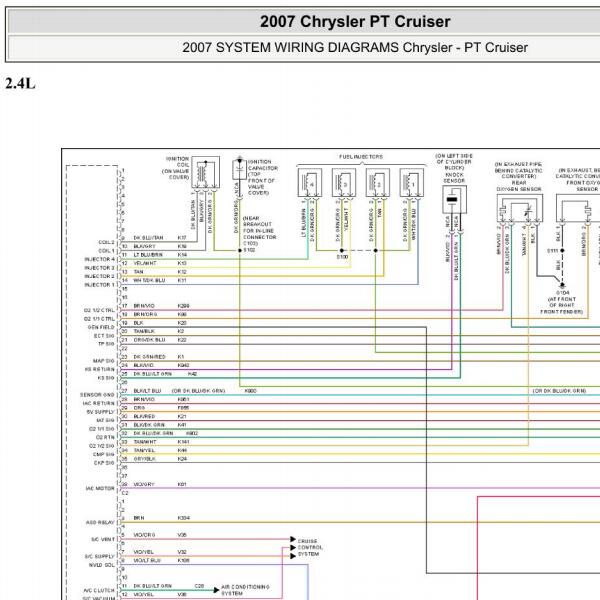Click the 'GEN FIELD' pin label
Viewport: 600px width, 600px height.
click(101, 327)
